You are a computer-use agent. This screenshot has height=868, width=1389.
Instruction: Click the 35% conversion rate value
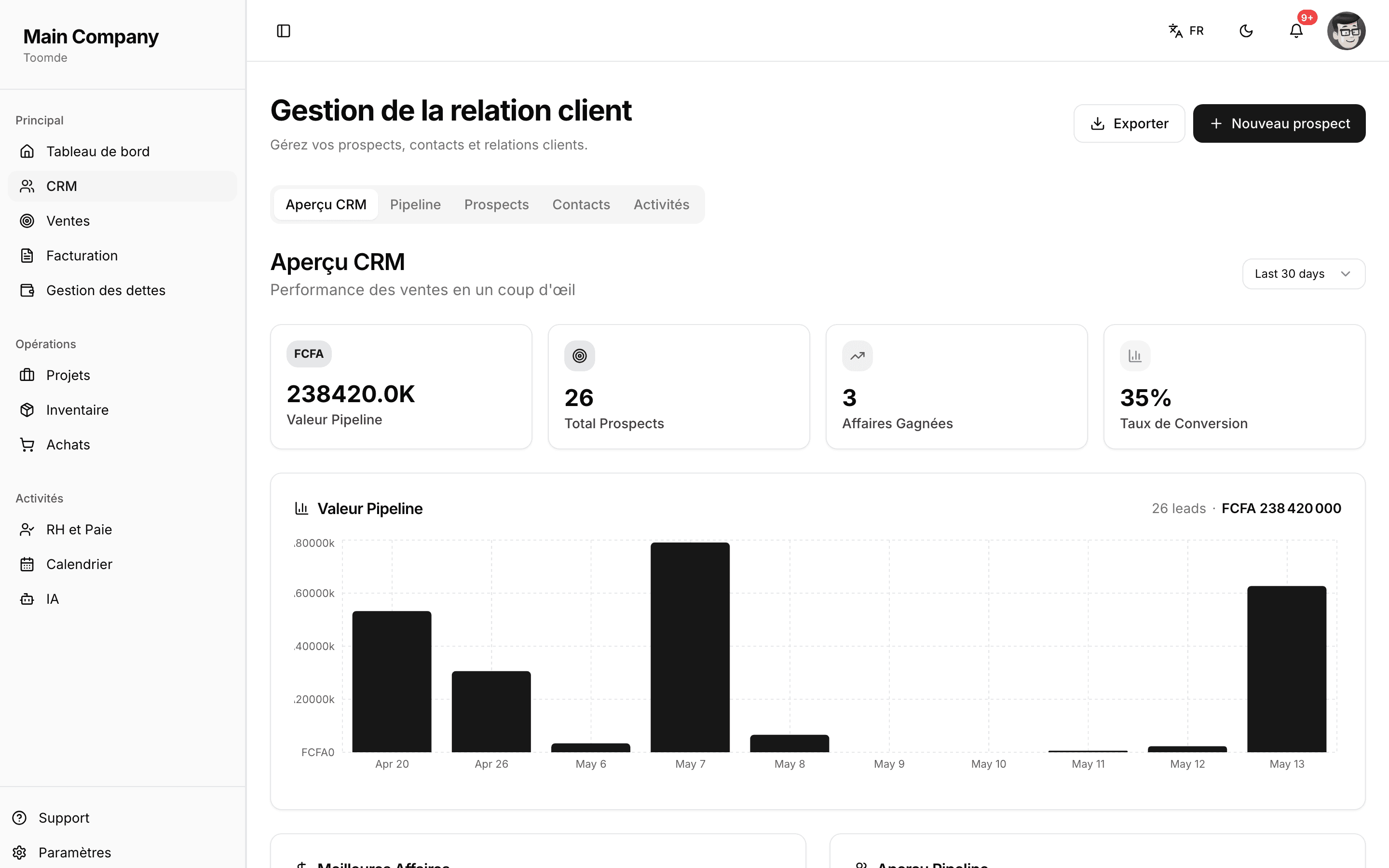1145,397
